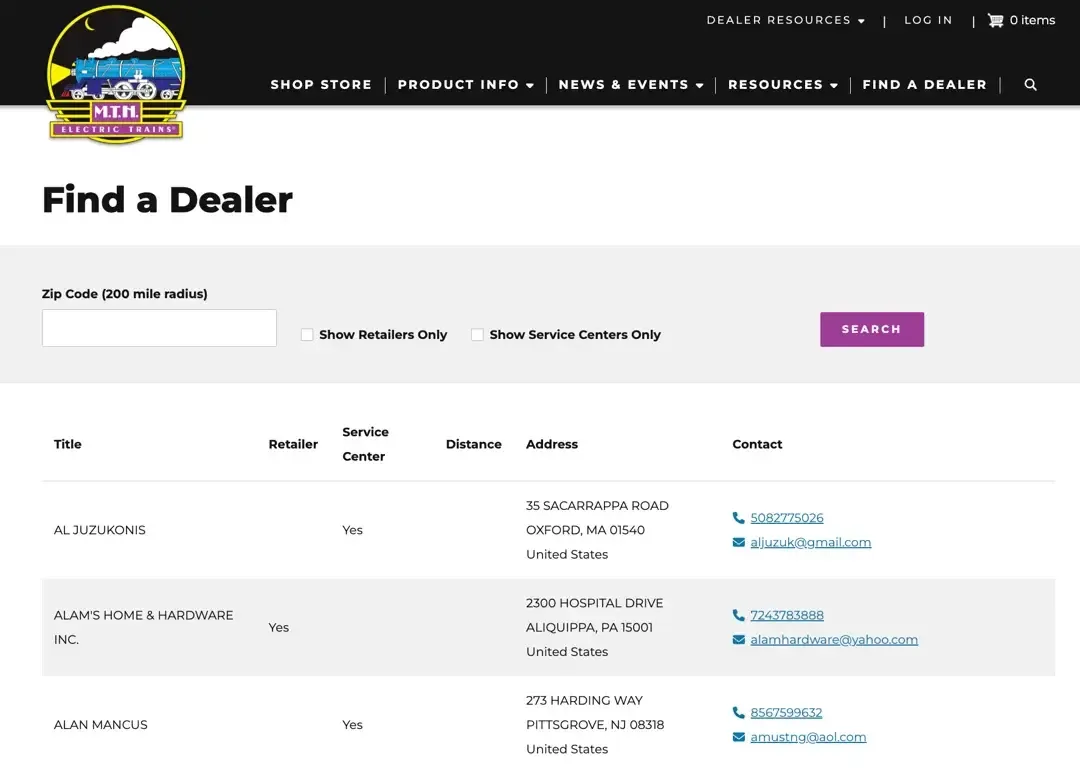Screen dimensions: 1080x768
Task: Select the AL JUZUKONIS dealer name
Action: point(100,530)
